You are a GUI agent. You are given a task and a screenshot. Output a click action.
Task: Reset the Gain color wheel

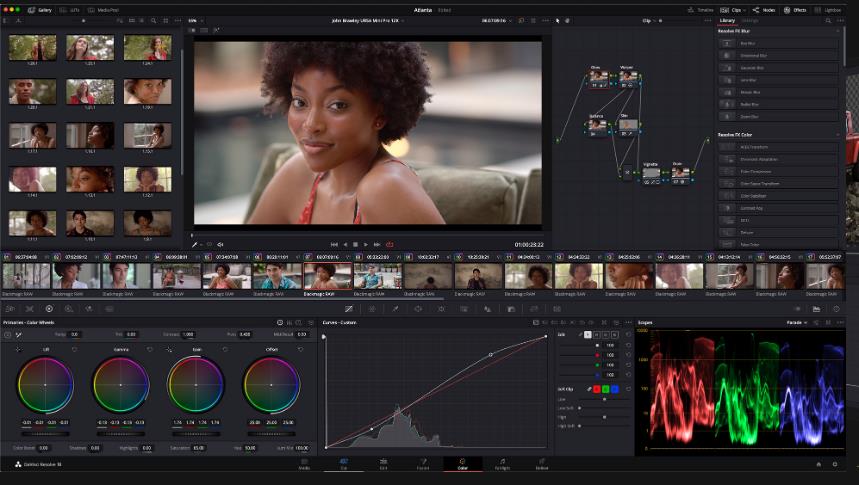tap(225, 350)
